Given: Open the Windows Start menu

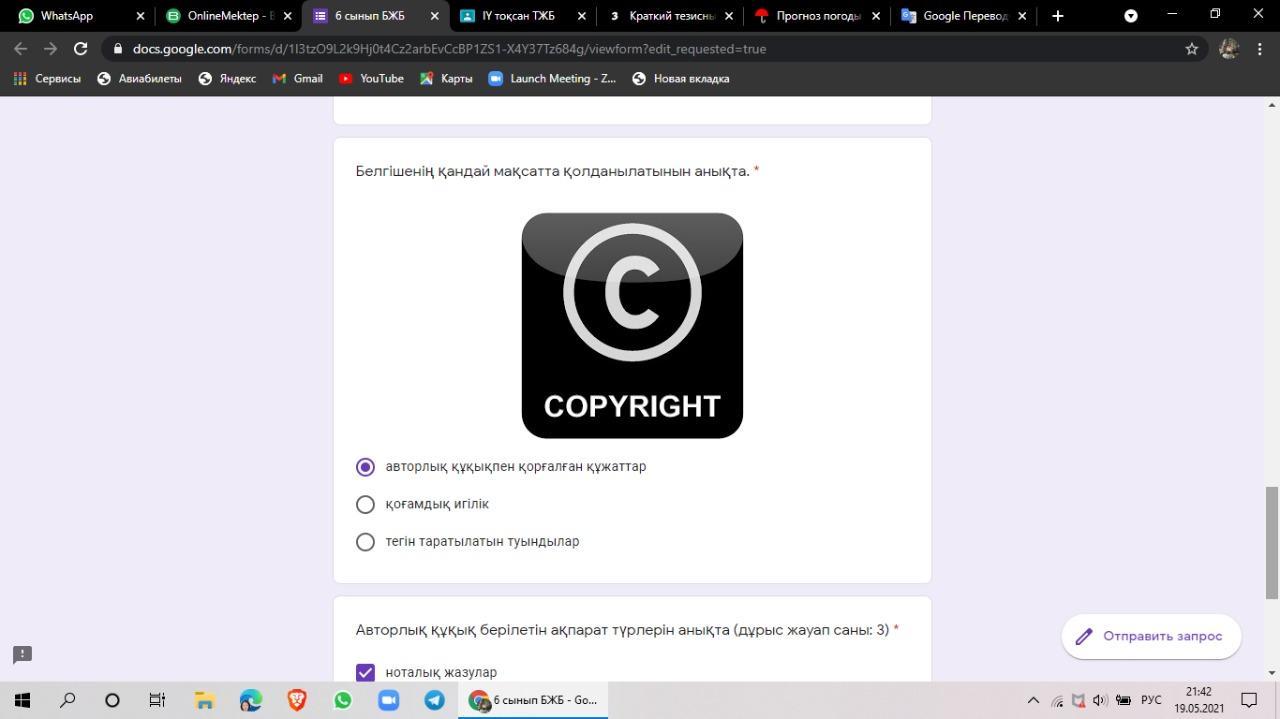Looking at the screenshot, I should point(22,700).
